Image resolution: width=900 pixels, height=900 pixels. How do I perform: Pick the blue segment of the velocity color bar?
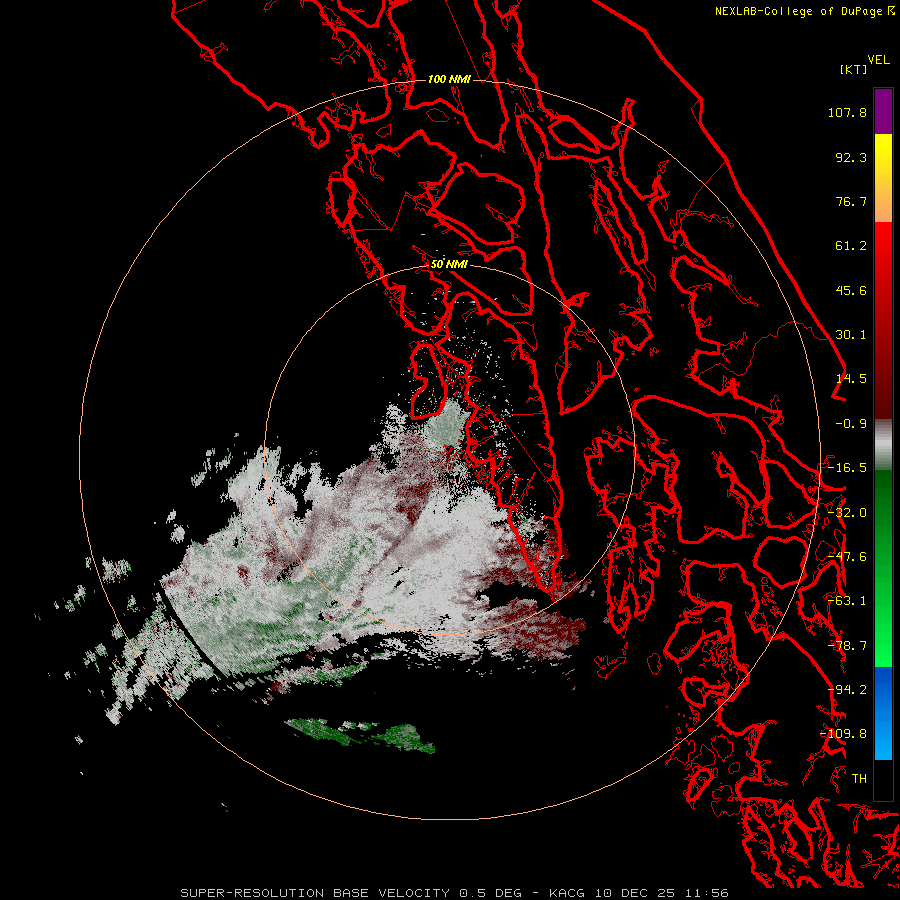(883, 713)
